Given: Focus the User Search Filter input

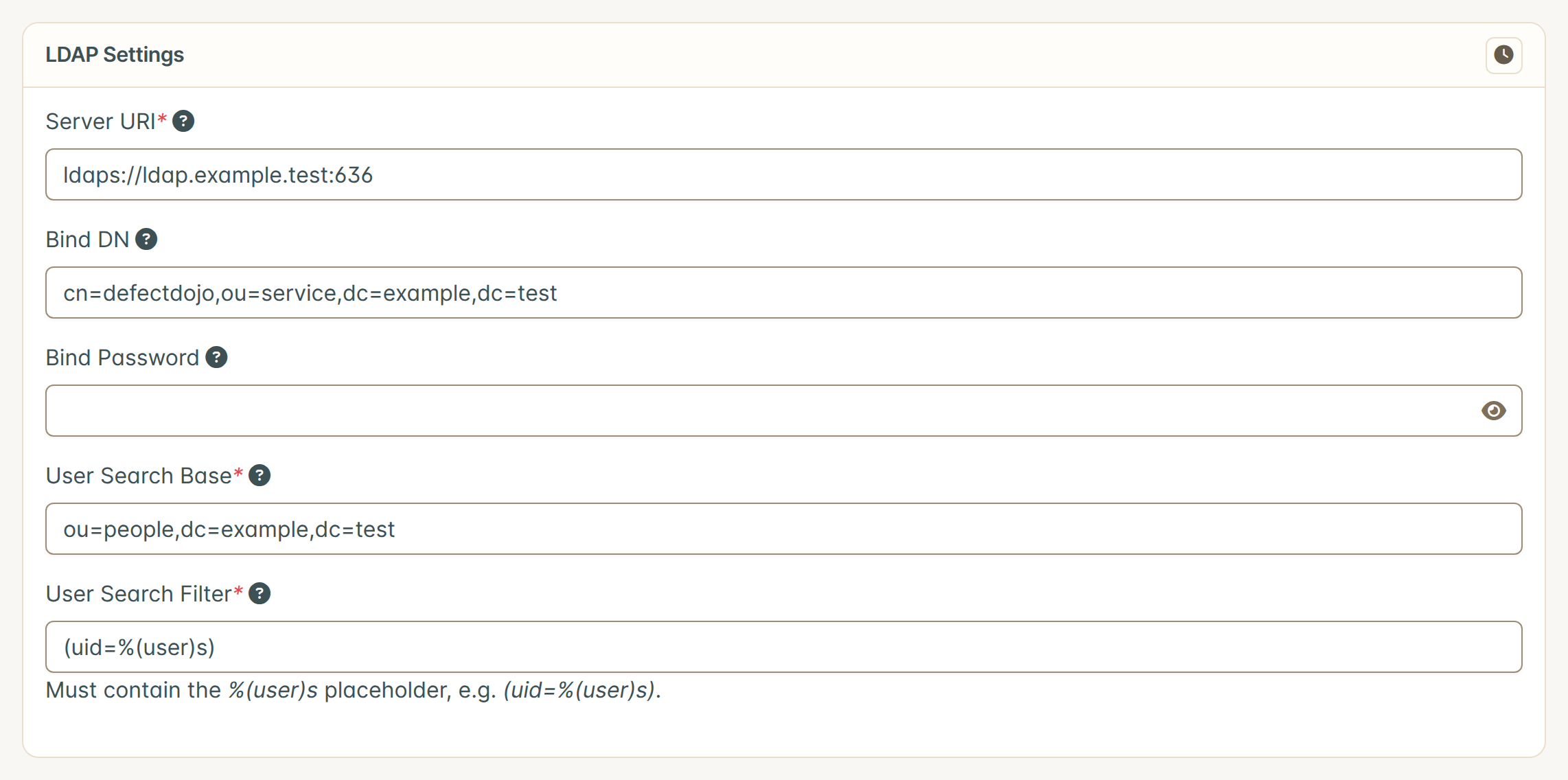Looking at the screenshot, I should point(783,647).
